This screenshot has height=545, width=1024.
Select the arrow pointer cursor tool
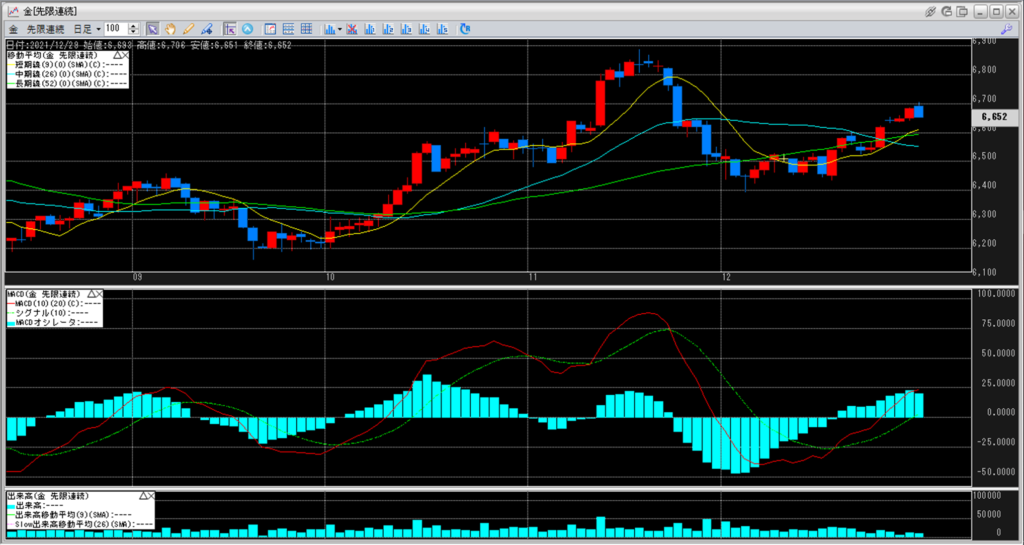click(x=152, y=29)
